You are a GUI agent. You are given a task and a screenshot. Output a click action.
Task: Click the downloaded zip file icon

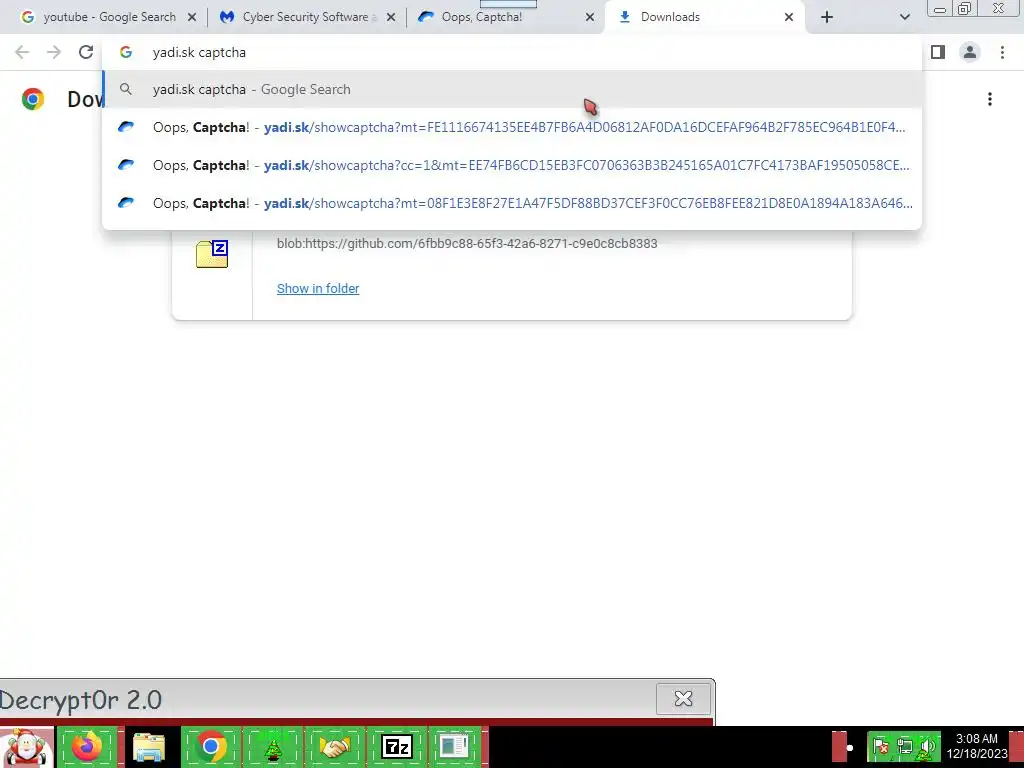coord(212,254)
